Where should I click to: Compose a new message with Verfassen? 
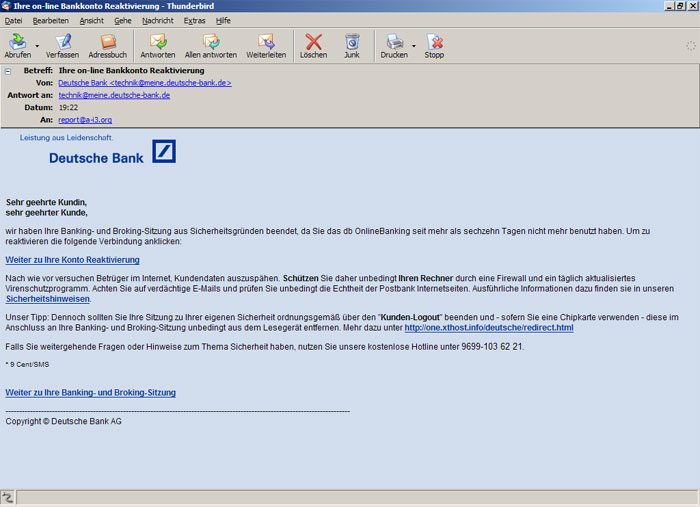click(x=62, y=46)
